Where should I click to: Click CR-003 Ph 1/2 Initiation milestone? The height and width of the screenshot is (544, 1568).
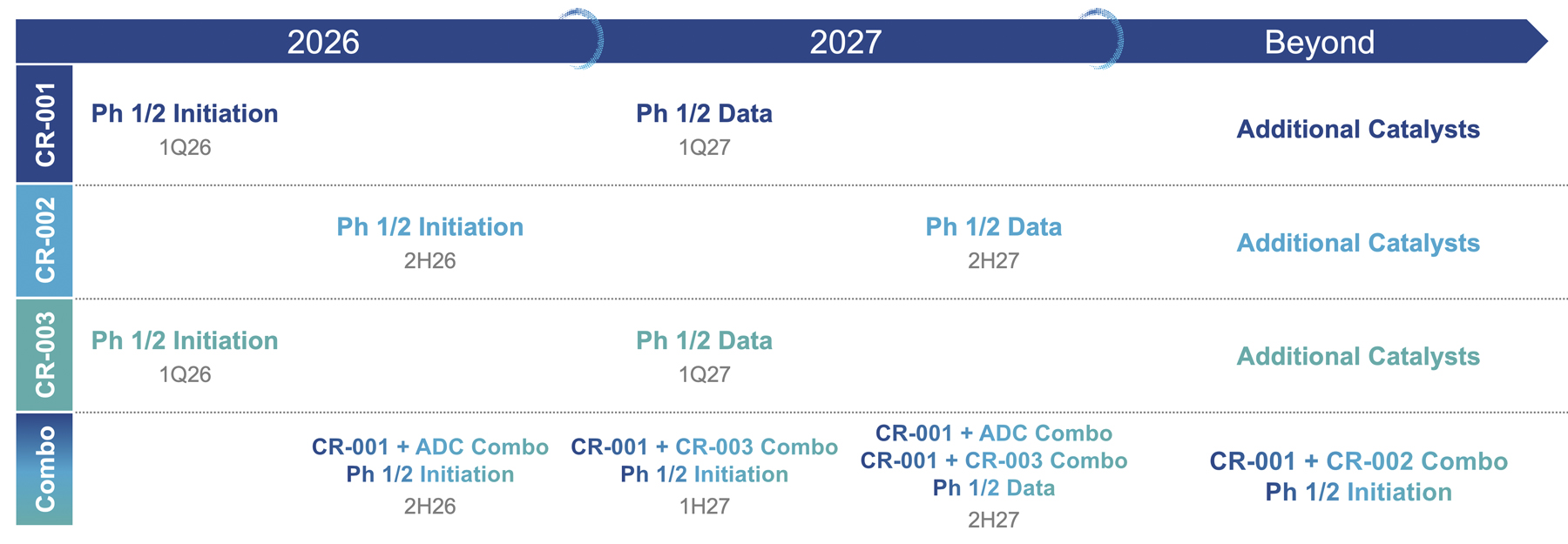coord(185,341)
